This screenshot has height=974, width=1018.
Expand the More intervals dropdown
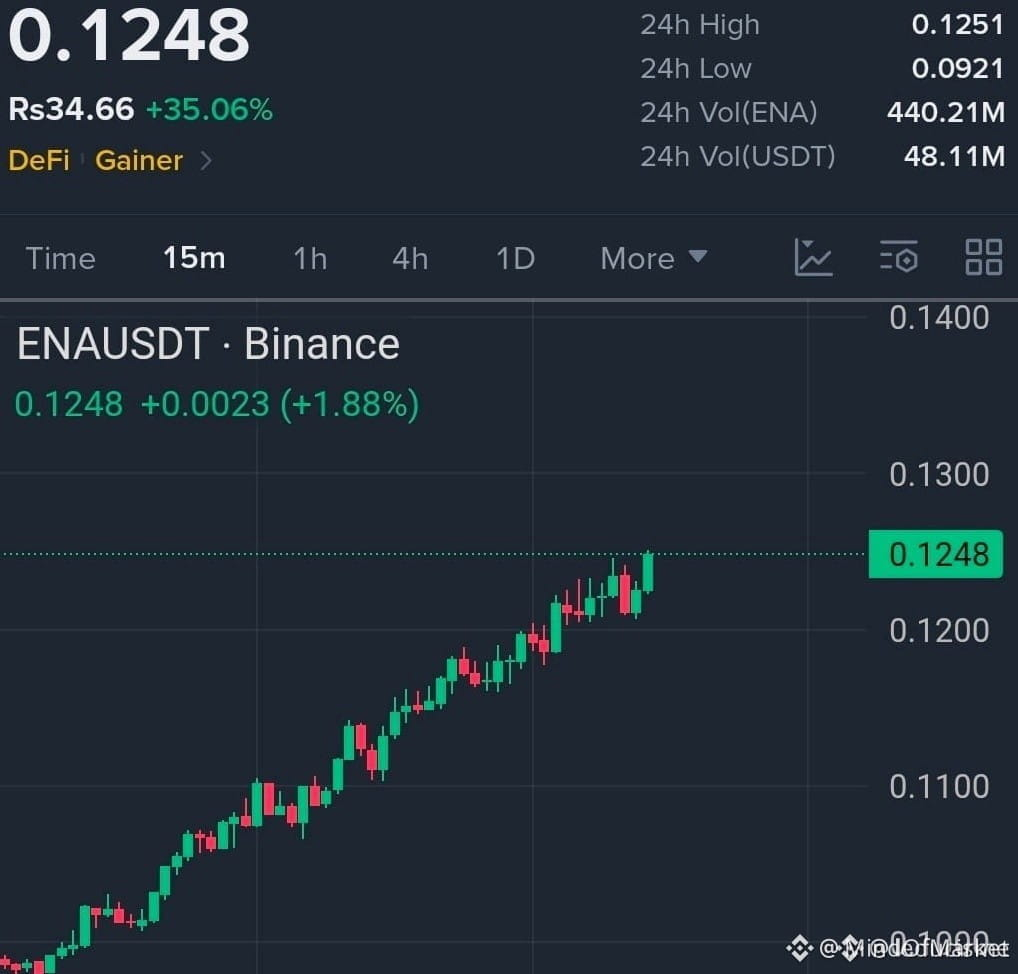tap(653, 258)
